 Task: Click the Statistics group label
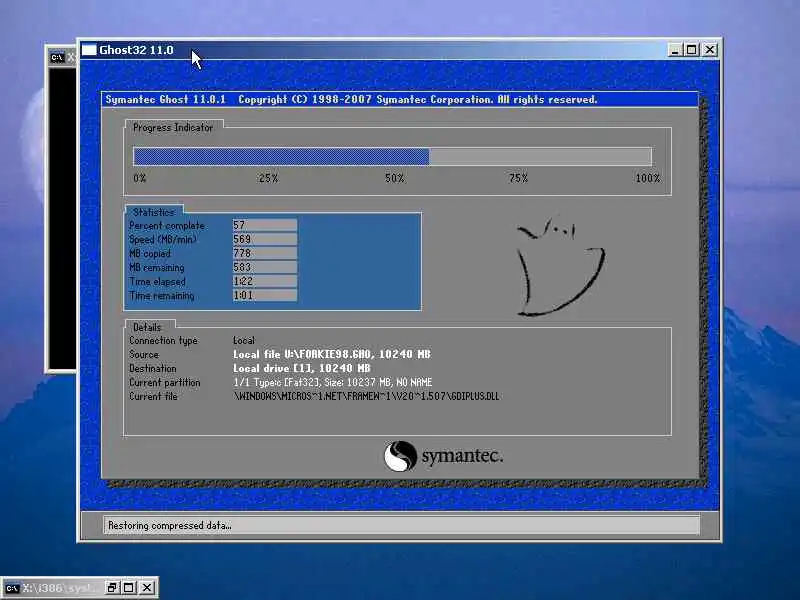point(154,212)
